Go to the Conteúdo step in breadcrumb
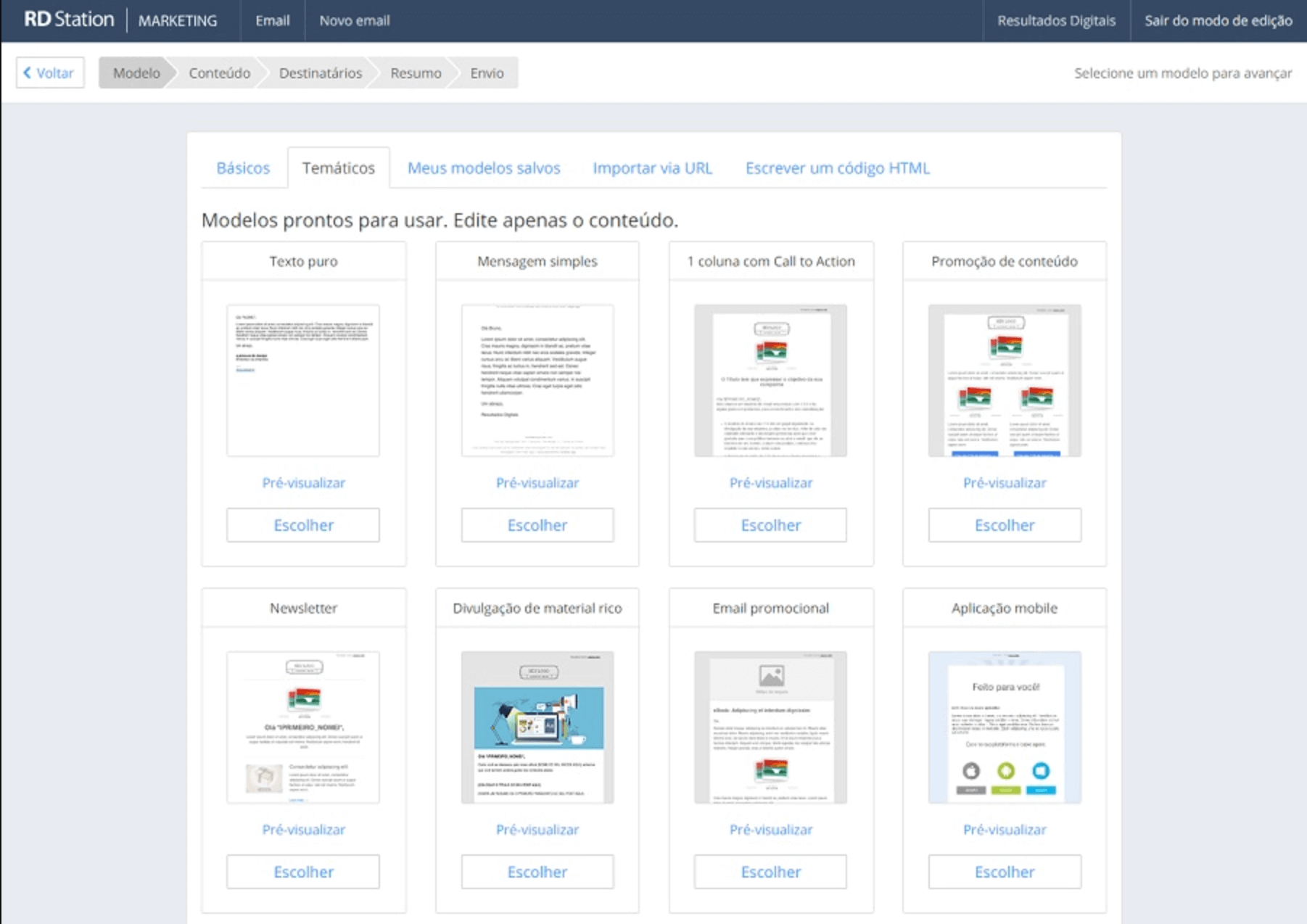 [219, 73]
